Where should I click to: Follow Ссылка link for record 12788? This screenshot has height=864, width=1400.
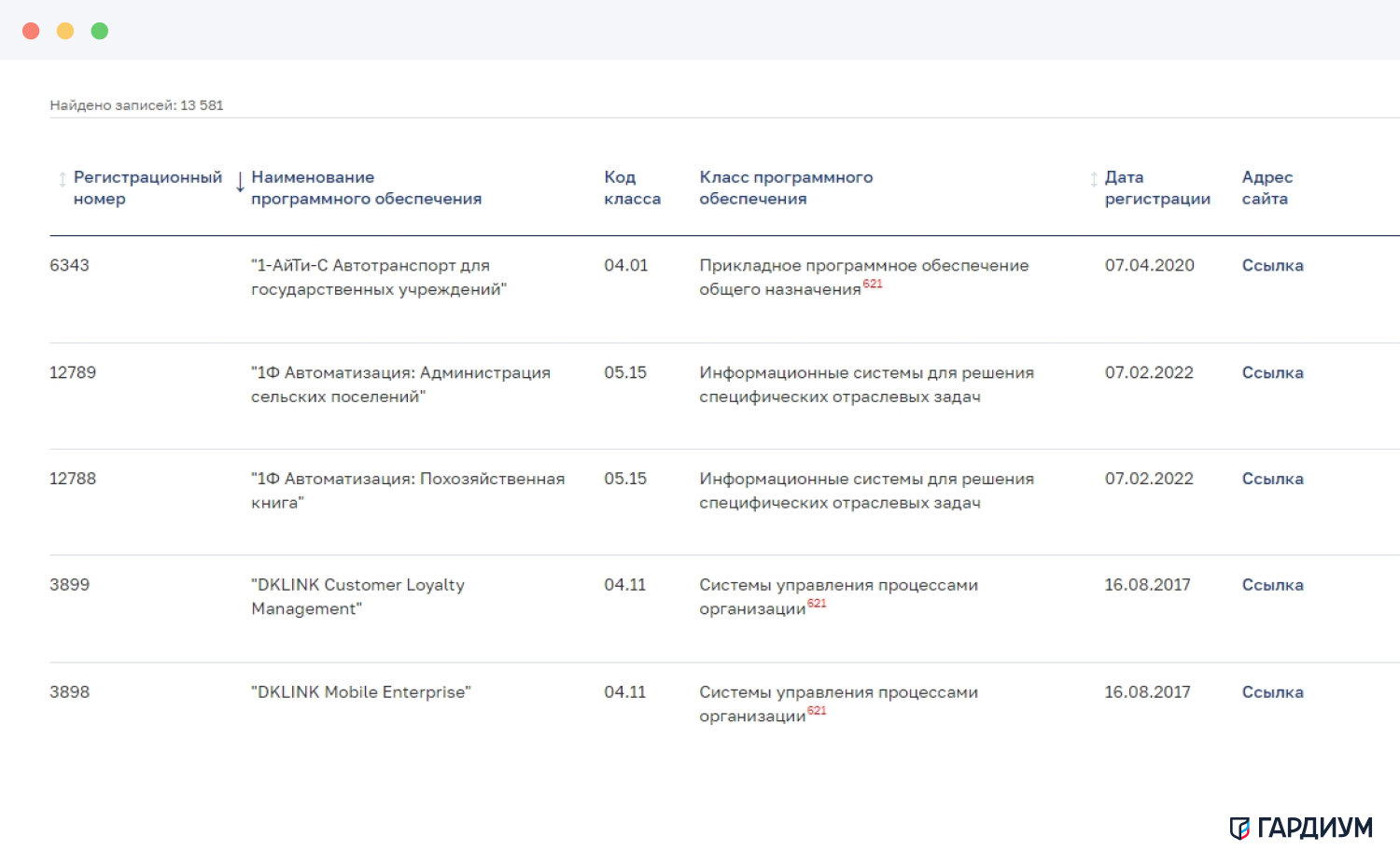click(x=1272, y=480)
